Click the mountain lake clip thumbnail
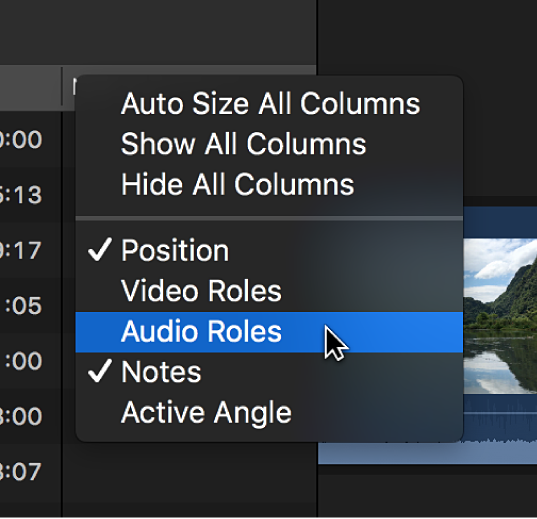537x519 pixels. coord(500,316)
